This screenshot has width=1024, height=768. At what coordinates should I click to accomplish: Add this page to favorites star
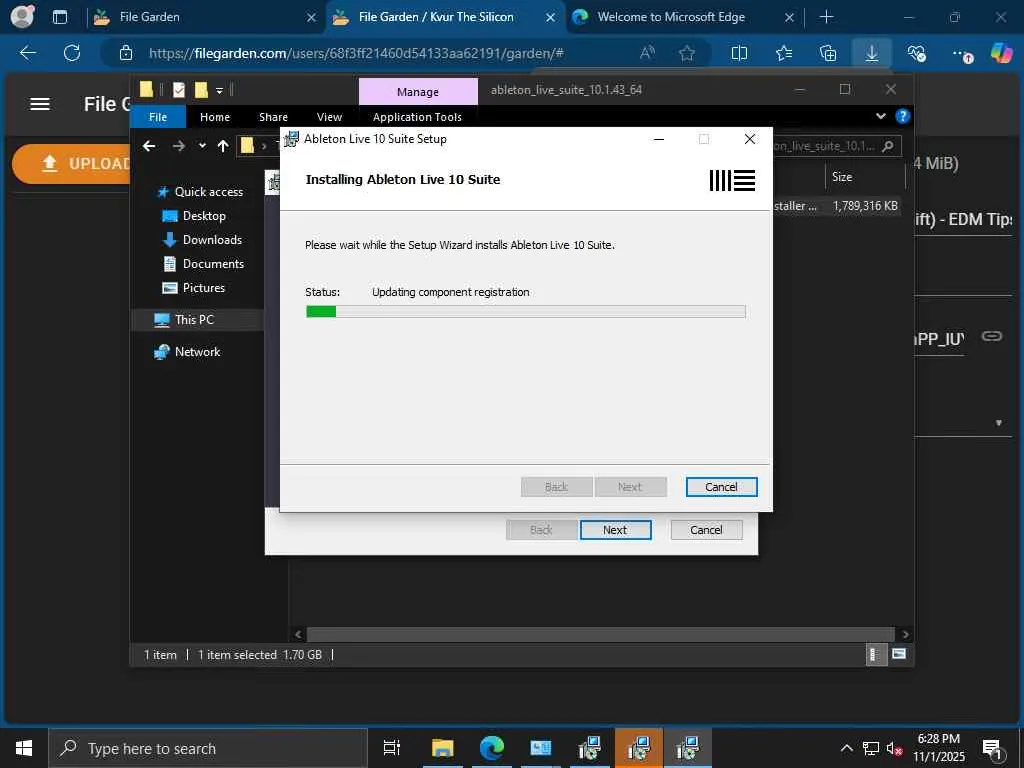coord(686,54)
